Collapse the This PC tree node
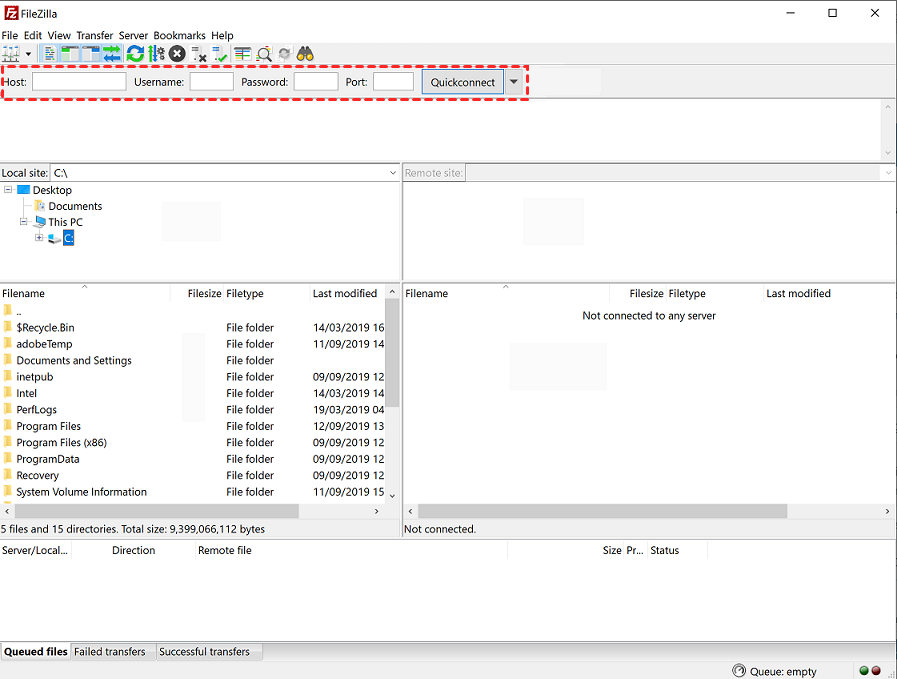Screen dimensions: 897x679 point(24,222)
